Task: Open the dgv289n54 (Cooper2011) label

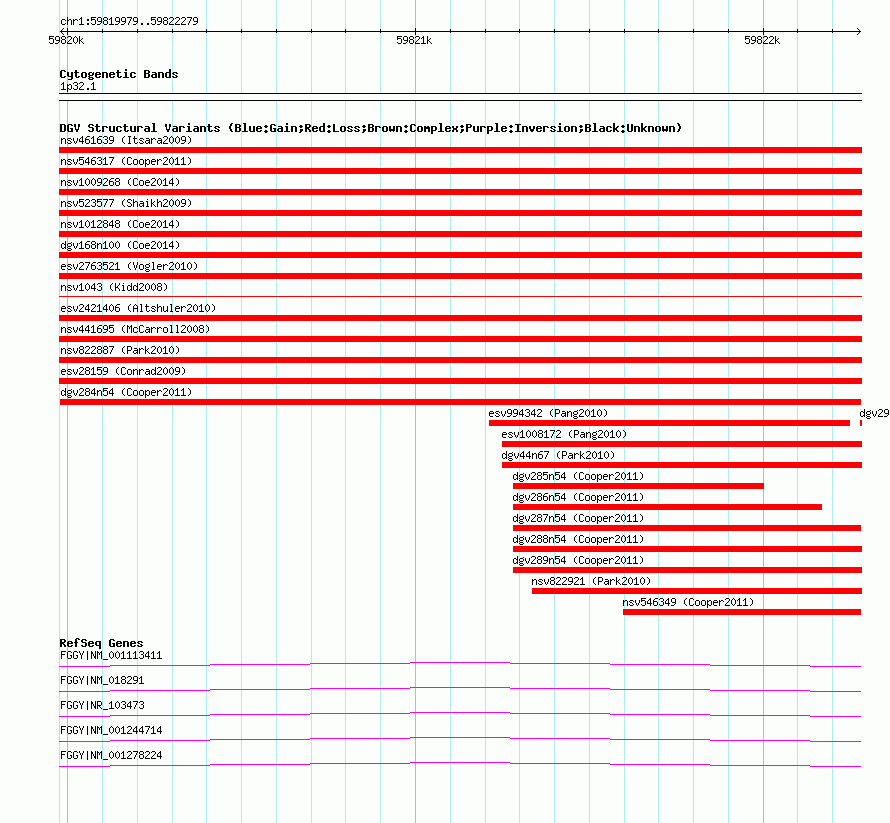Action: pyautogui.click(x=578, y=560)
